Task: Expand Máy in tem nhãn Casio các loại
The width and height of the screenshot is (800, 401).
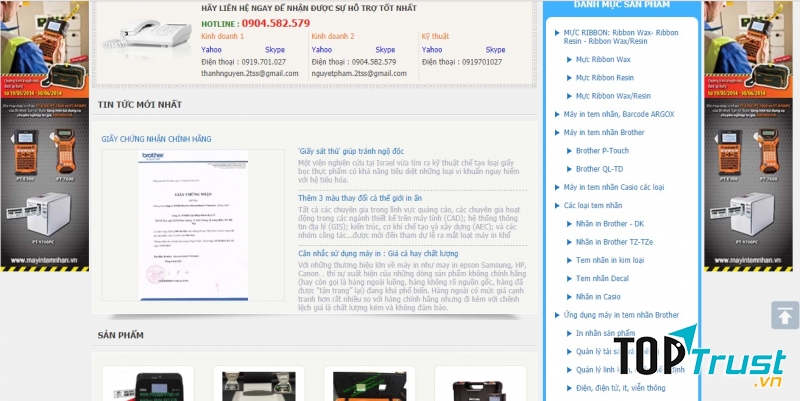Action: tap(628, 187)
